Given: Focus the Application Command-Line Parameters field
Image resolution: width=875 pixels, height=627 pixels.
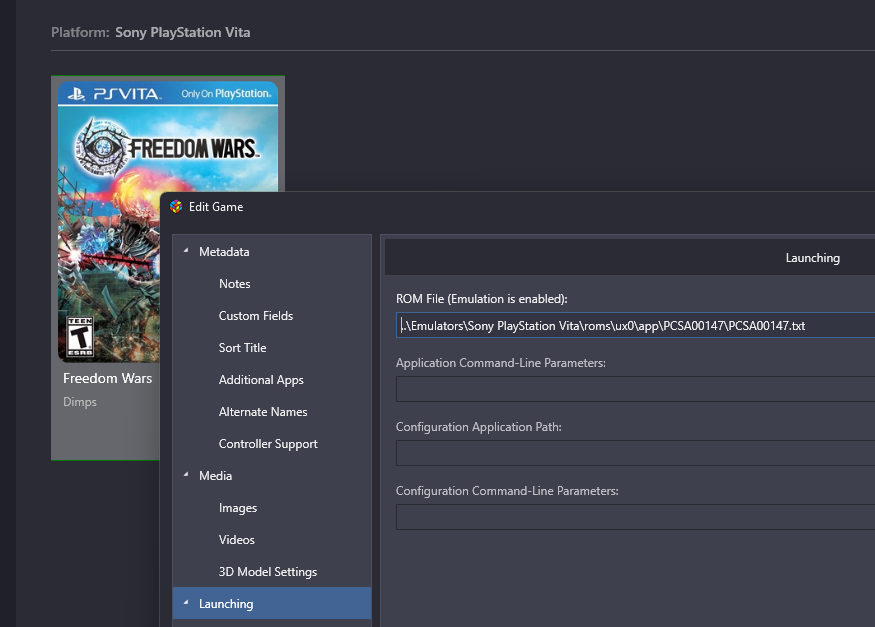Looking at the screenshot, I should point(635,389).
